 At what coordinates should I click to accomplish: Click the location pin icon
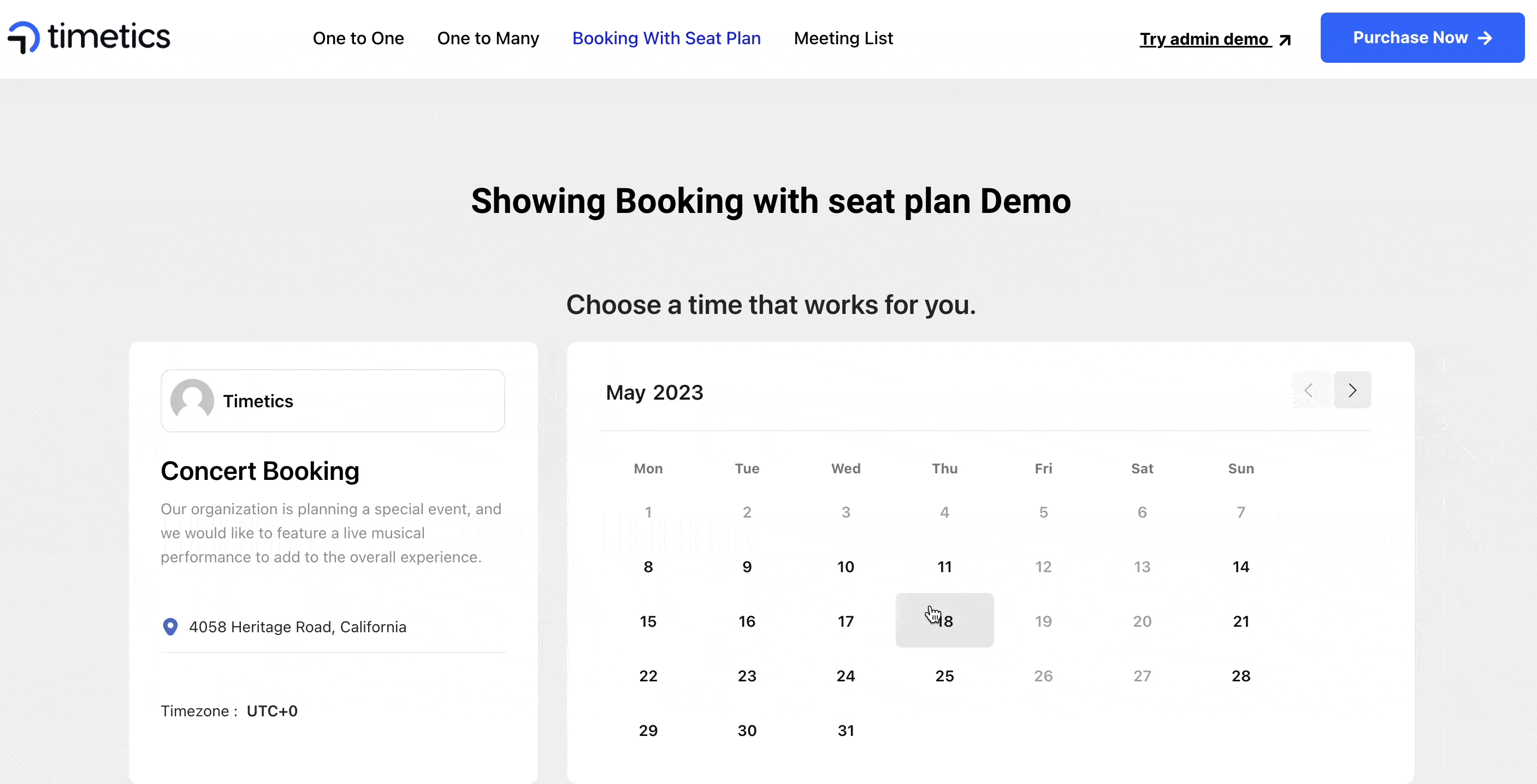(170, 627)
